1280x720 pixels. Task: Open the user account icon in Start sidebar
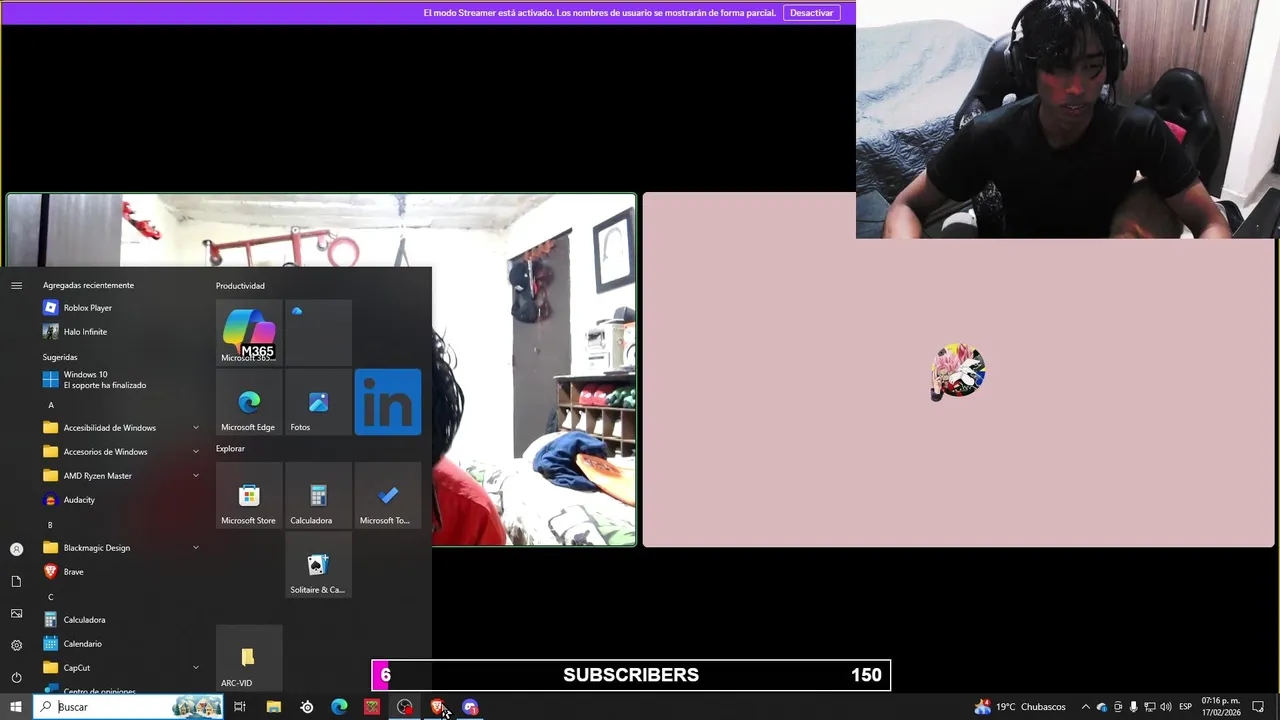coord(16,549)
